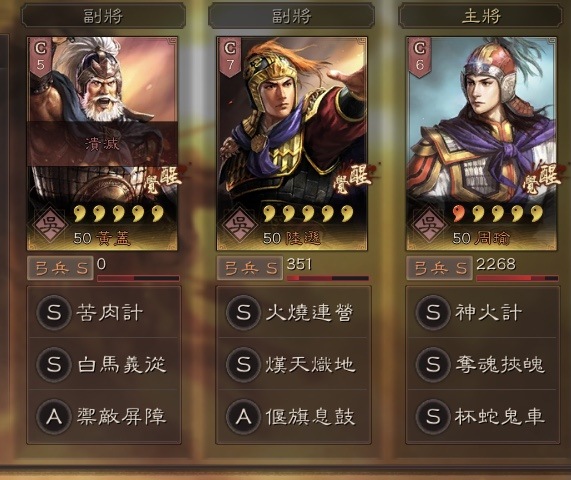Click the C 7 cost badge on 陸遜

[x=230, y=57]
